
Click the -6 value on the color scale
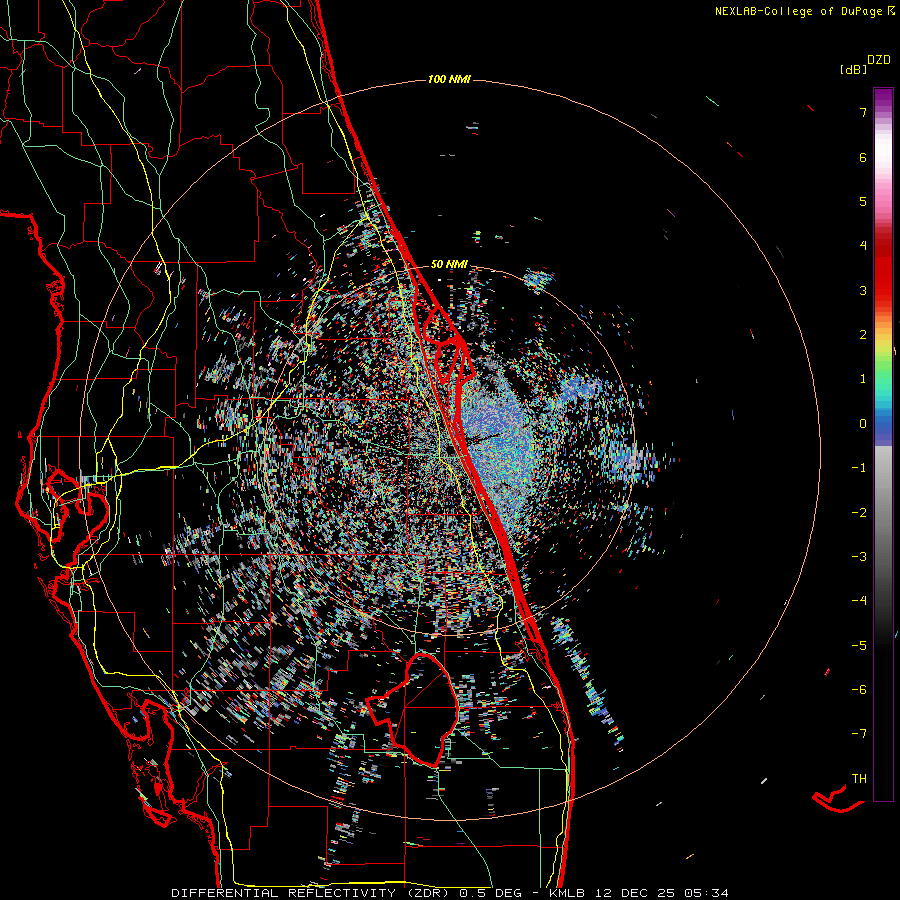(859, 689)
